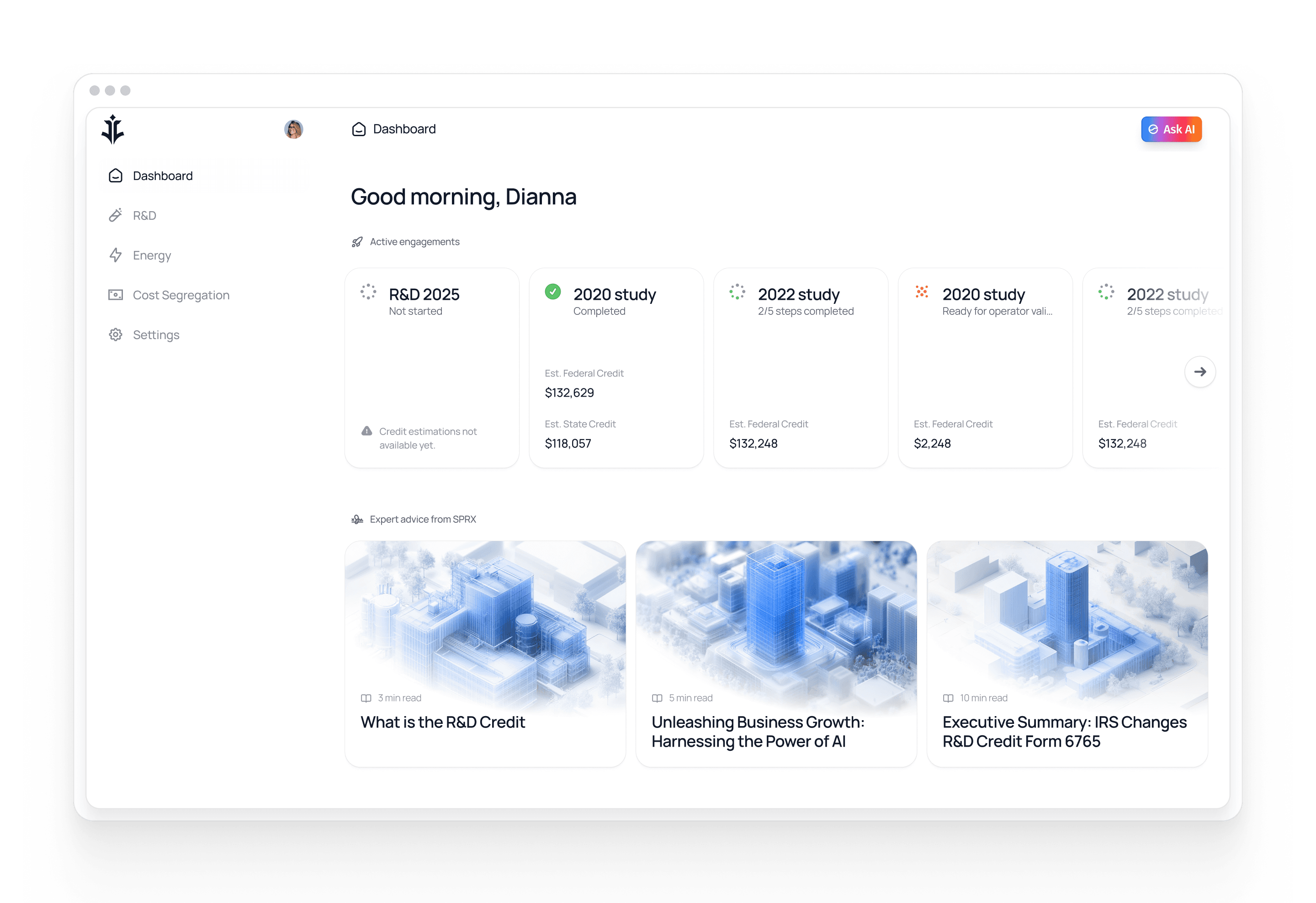Screen dimensions: 1316x903
Task: Open the Energy sidebar menu item
Action: pos(152,255)
